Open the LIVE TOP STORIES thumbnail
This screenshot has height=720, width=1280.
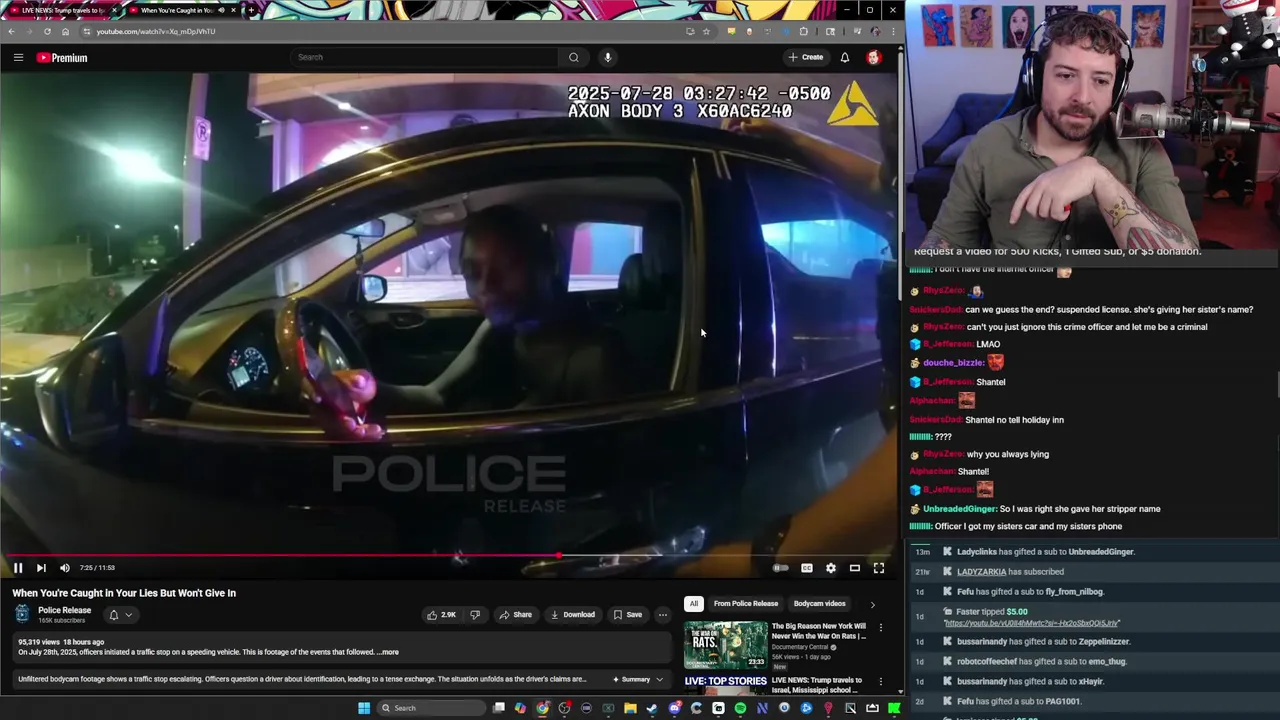[x=725, y=683]
